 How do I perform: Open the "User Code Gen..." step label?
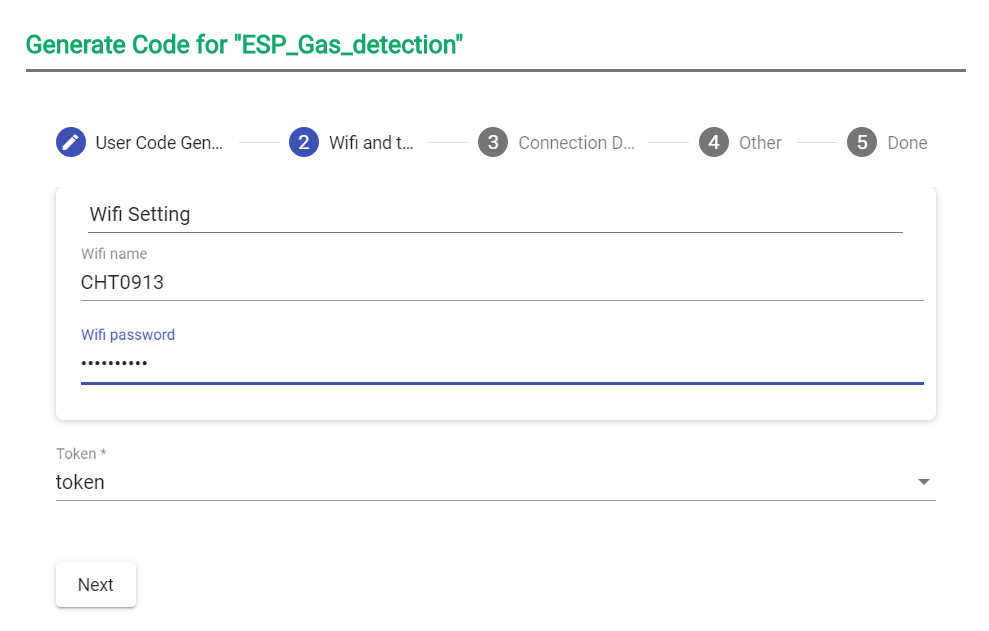(159, 143)
